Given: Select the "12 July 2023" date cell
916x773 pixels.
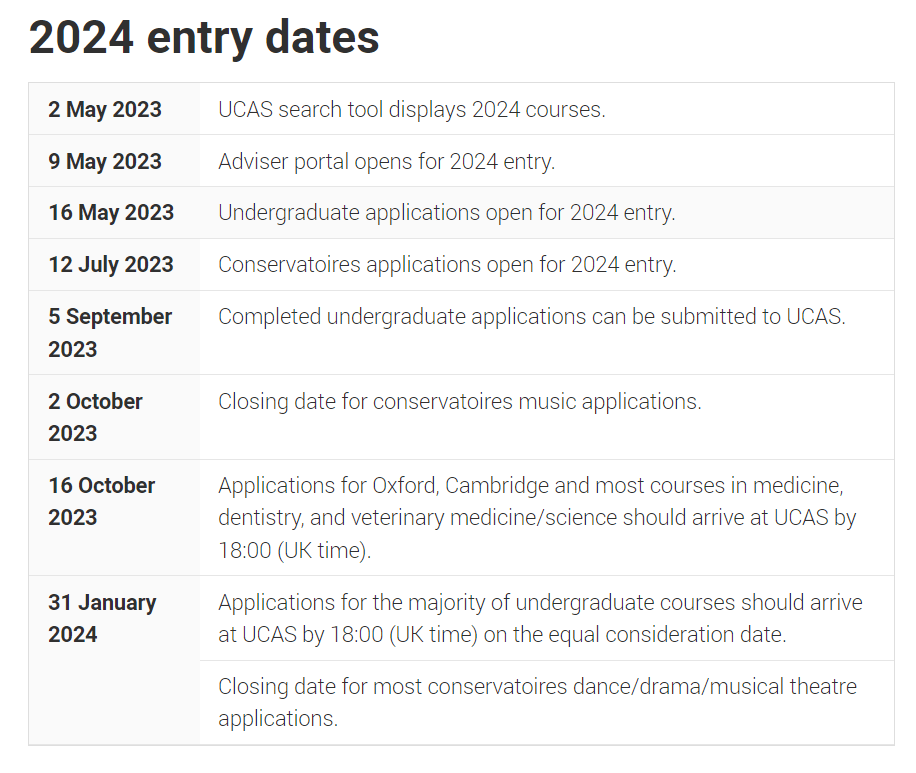Looking at the screenshot, I should point(111,265).
